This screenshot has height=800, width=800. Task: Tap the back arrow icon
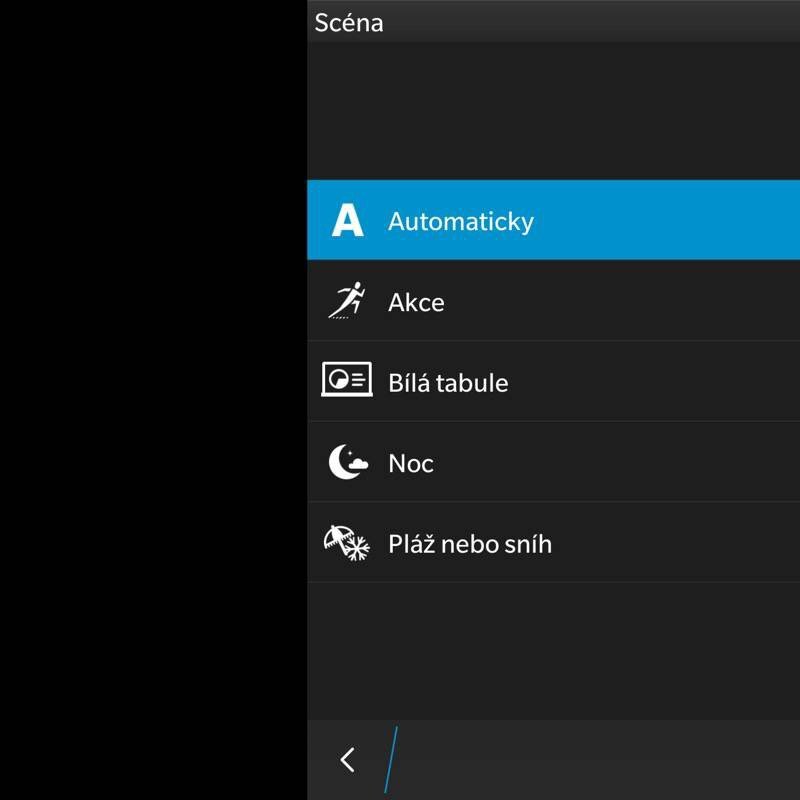click(347, 760)
